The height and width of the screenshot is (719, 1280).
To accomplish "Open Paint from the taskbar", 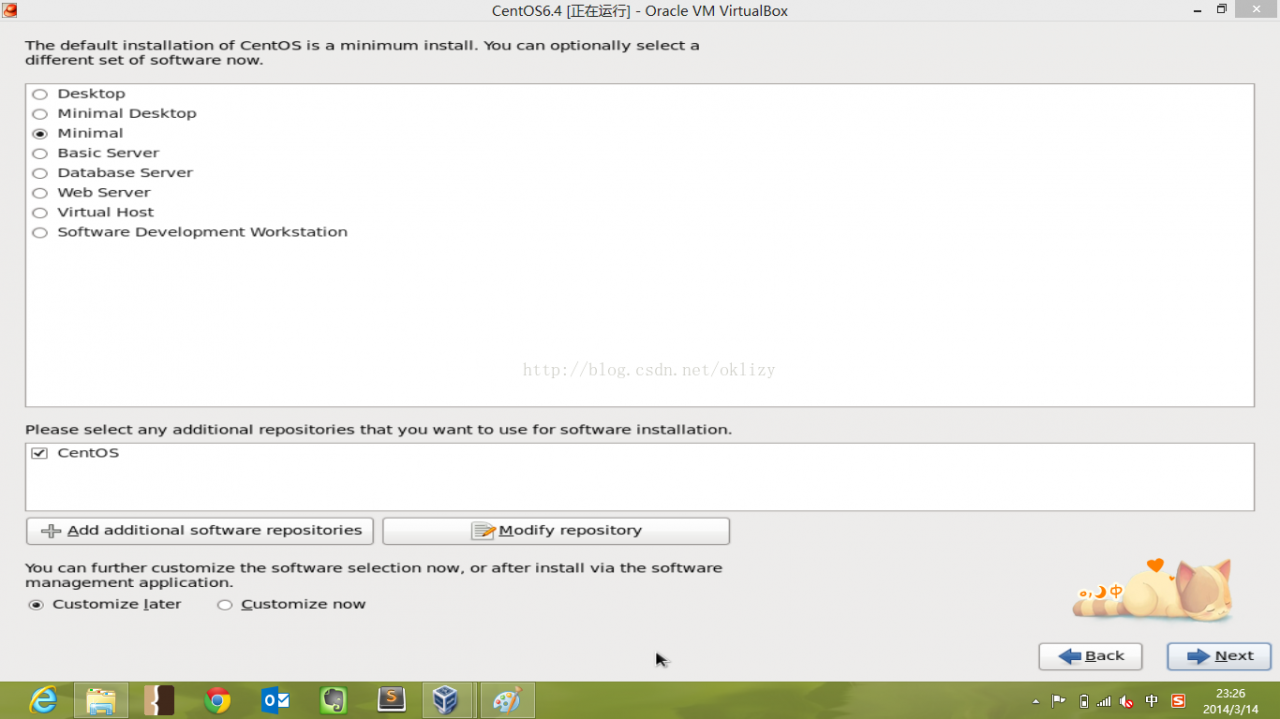I will (507, 701).
